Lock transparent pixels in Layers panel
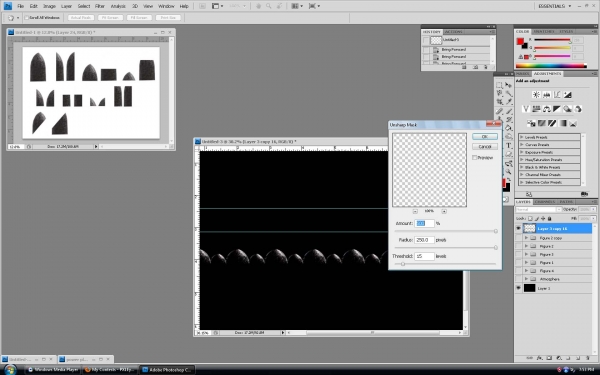The image size is (600, 375). (530, 218)
